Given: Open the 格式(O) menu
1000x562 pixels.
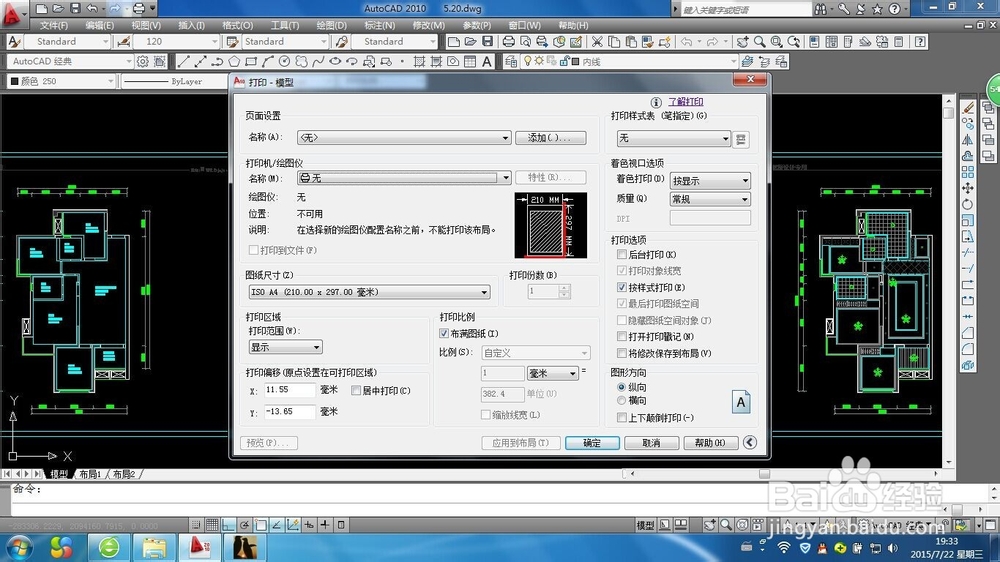Looking at the screenshot, I should [238, 26].
